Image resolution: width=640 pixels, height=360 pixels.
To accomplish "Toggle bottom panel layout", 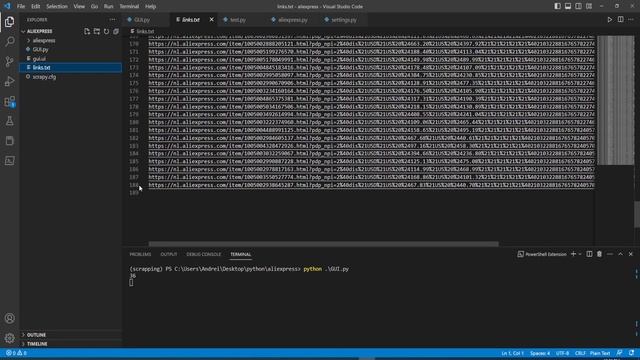I will [568, 6].
